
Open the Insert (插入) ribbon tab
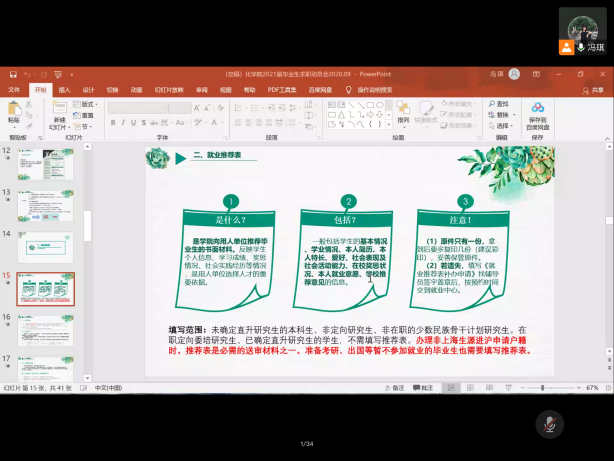click(63, 89)
